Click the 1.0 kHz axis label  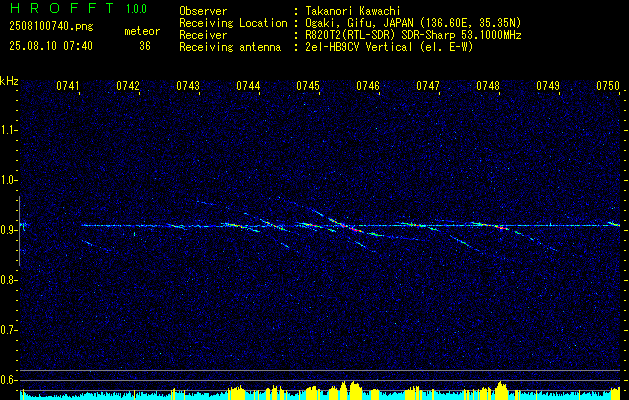pyautogui.click(x=9, y=180)
